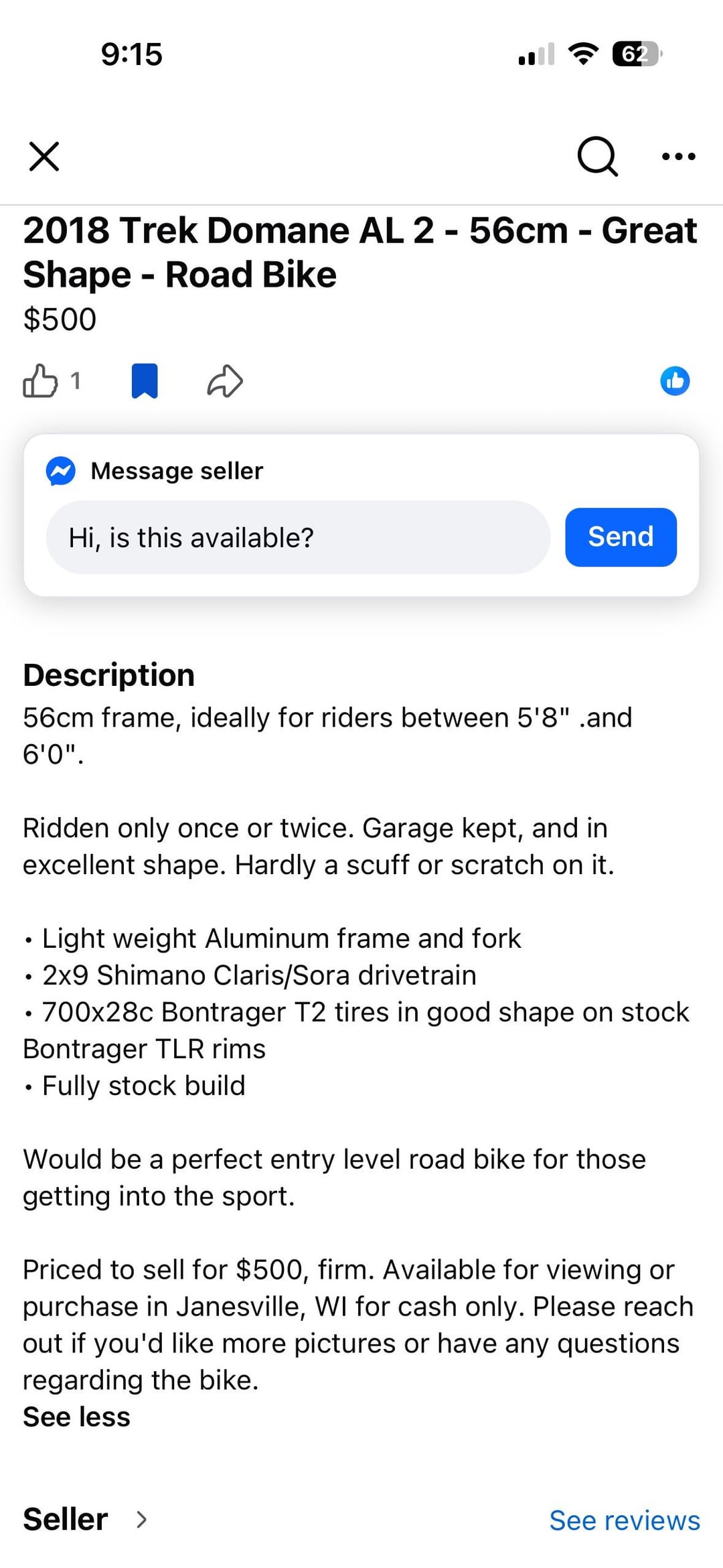Viewport: 723px width, 1568px height.
Task: Tap the Message seller label
Action: point(177,471)
